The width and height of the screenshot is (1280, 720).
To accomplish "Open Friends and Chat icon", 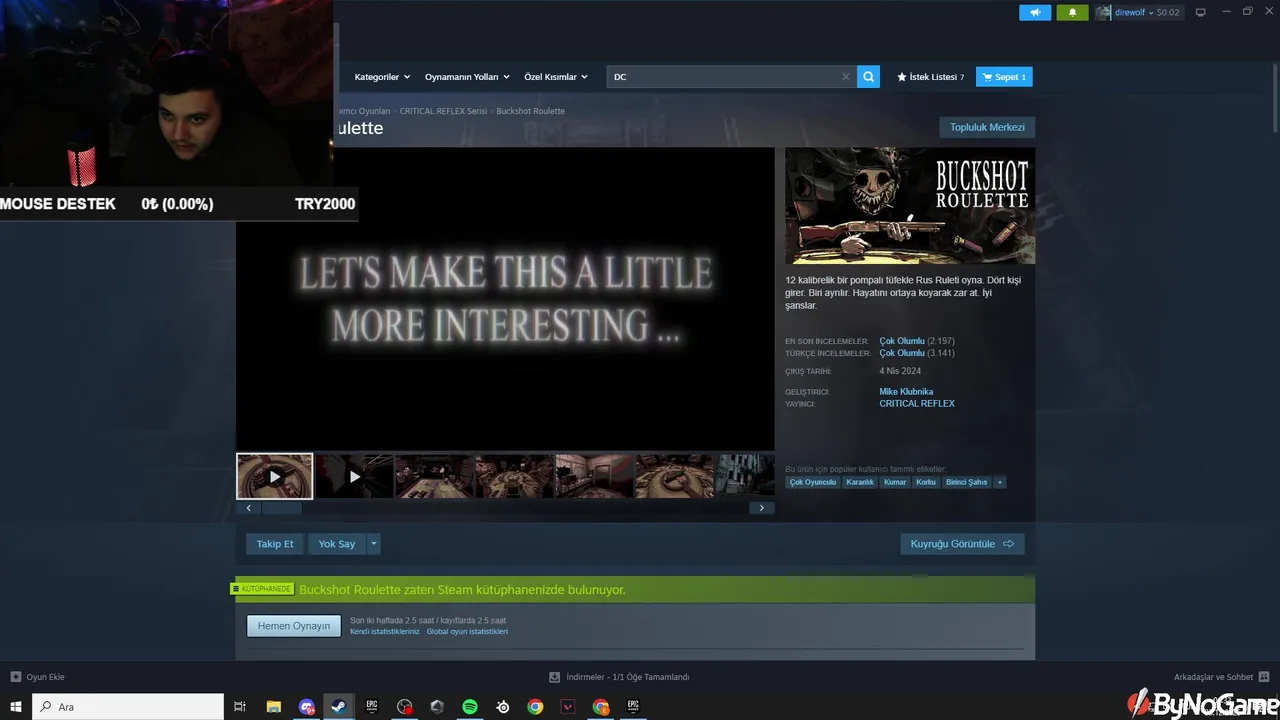I will coord(1264,677).
